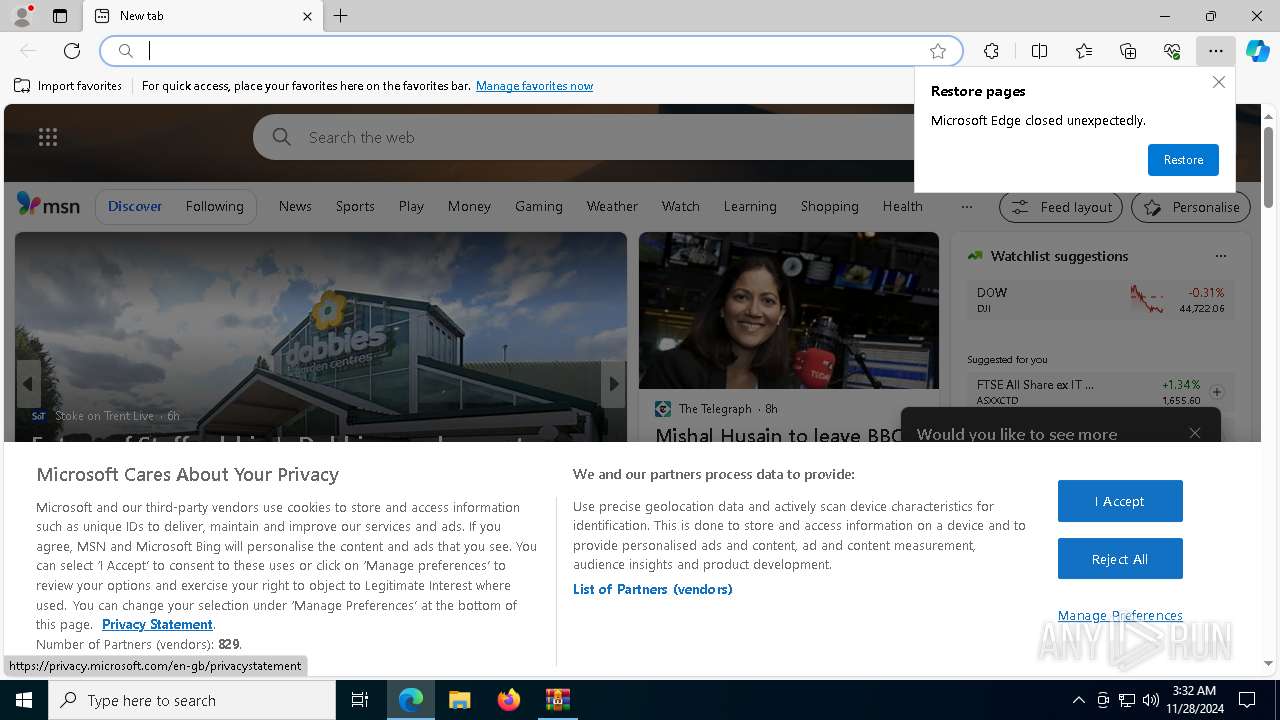1280x720 pixels.
Task: Open the Sports category
Action: pos(355,206)
